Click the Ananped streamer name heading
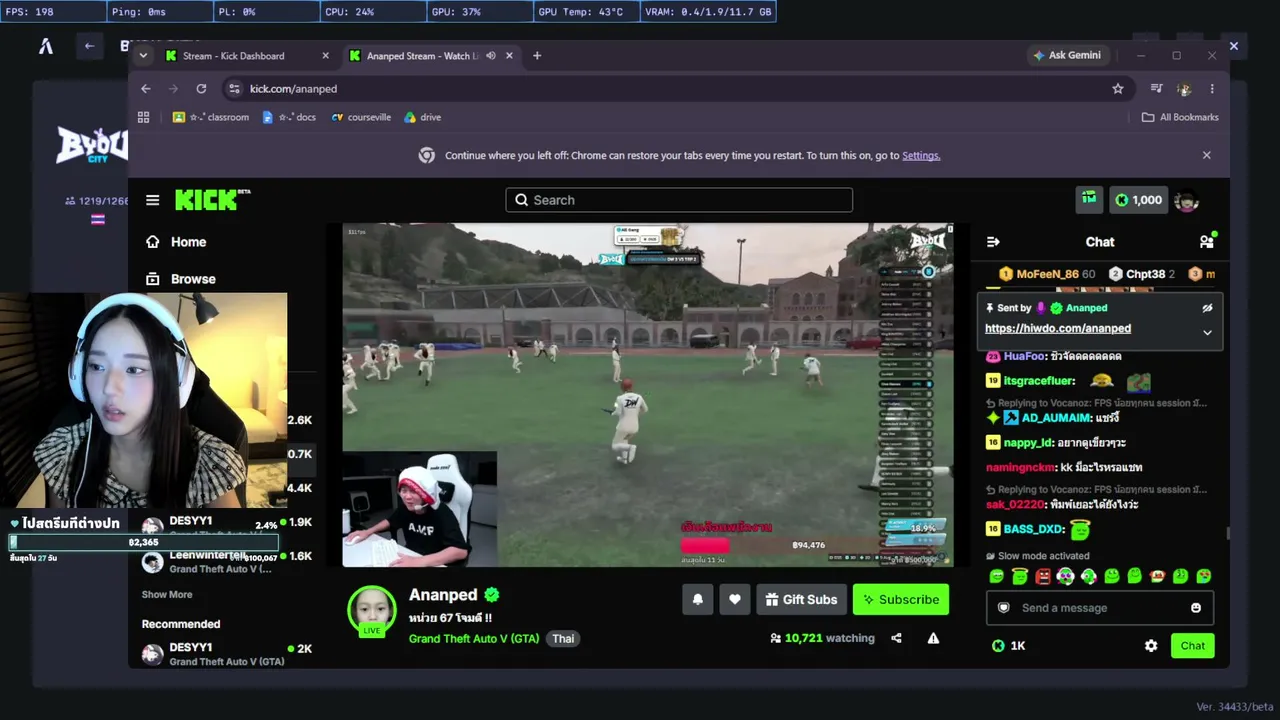The width and height of the screenshot is (1280, 720). tap(444, 595)
